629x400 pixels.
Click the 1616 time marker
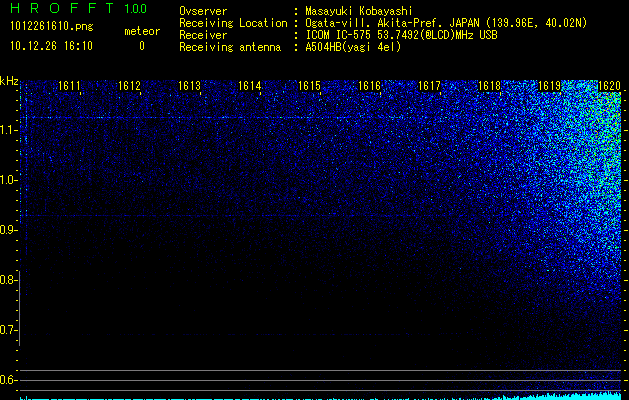369,86
